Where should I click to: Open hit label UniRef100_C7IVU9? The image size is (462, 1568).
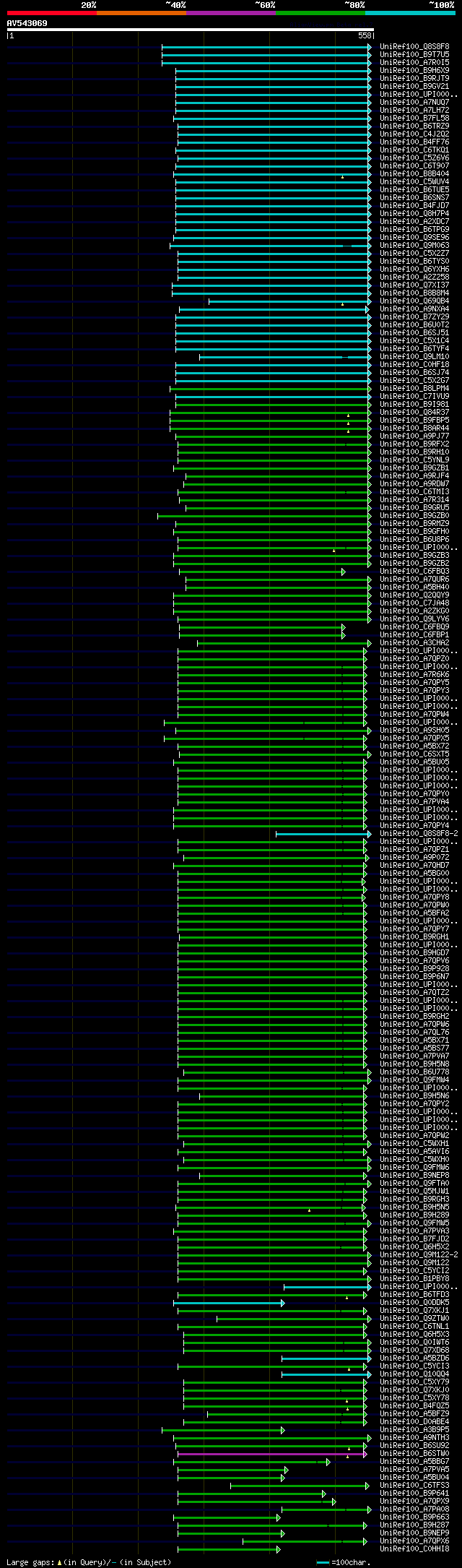pyautogui.click(x=414, y=396)
